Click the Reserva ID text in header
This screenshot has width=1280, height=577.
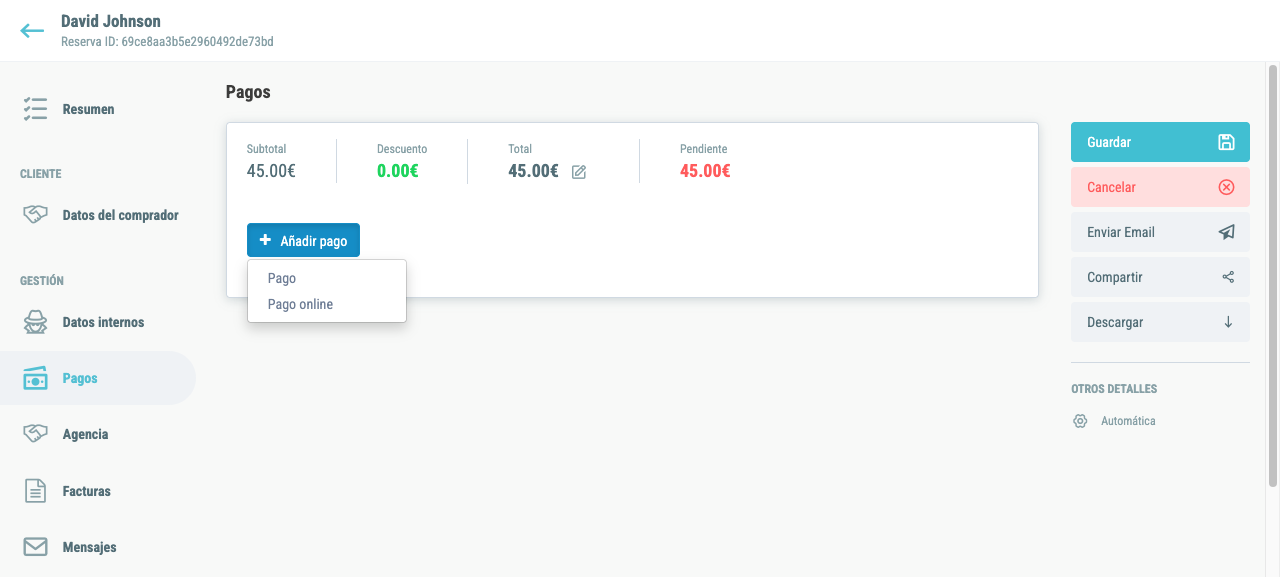coord(167,42)
